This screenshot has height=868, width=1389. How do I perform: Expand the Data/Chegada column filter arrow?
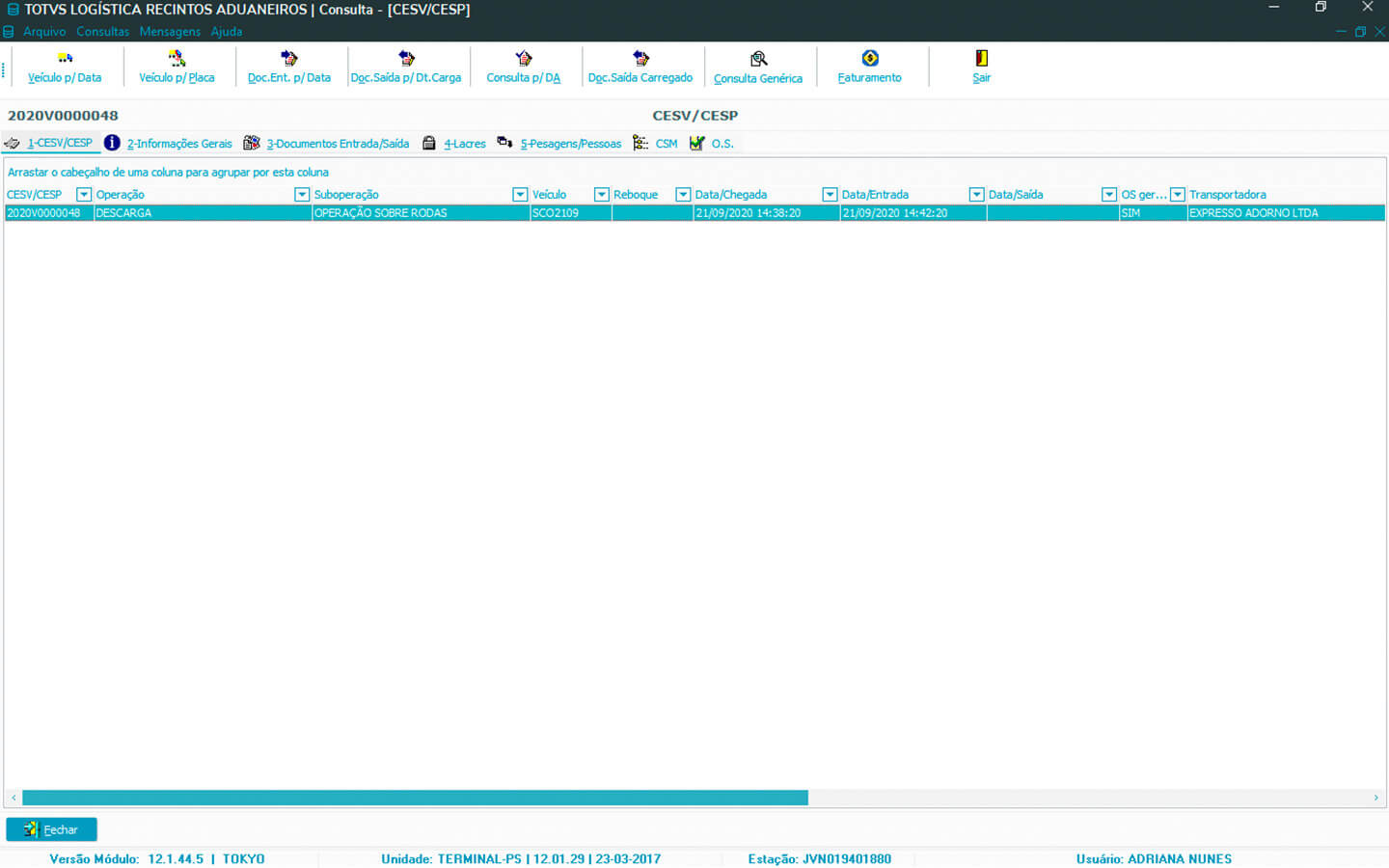click(x=830, y=195)
